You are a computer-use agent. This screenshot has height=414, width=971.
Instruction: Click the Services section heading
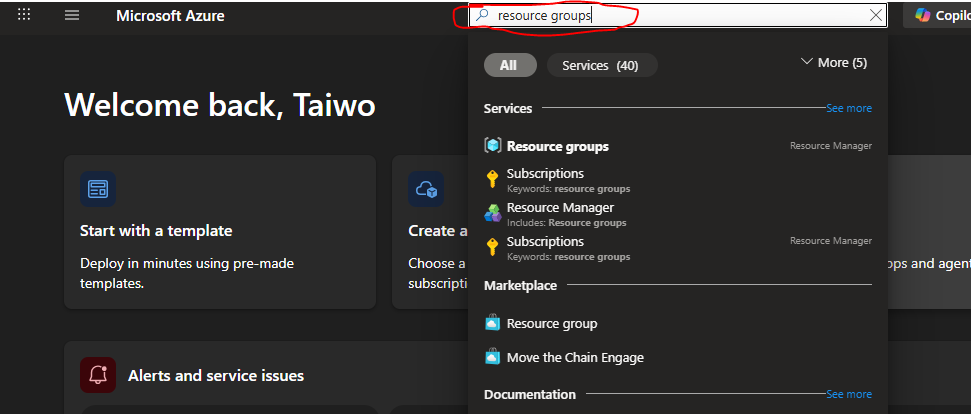tap(508, 108)
